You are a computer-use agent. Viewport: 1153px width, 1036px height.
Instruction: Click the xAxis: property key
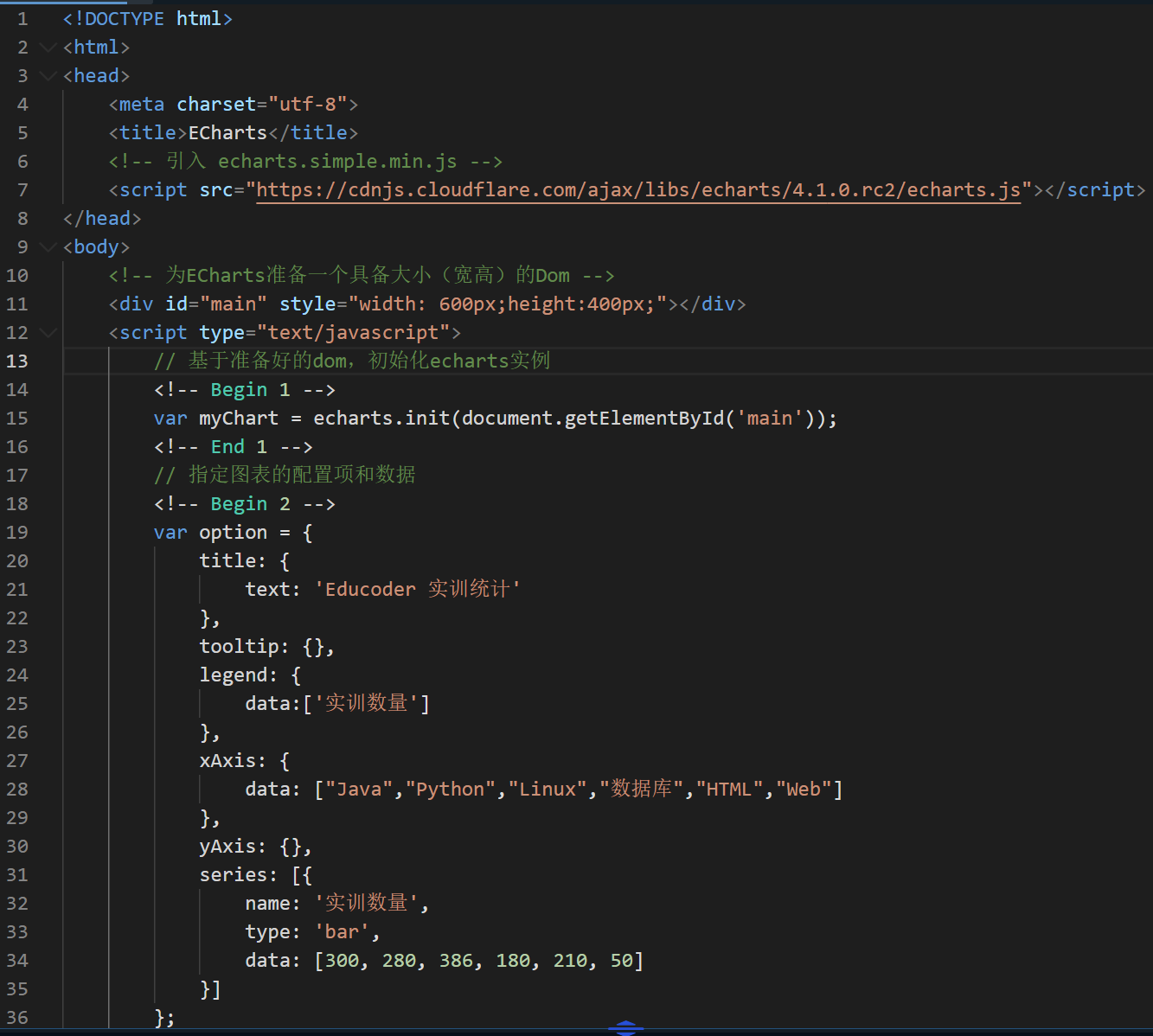coord(233,761)
